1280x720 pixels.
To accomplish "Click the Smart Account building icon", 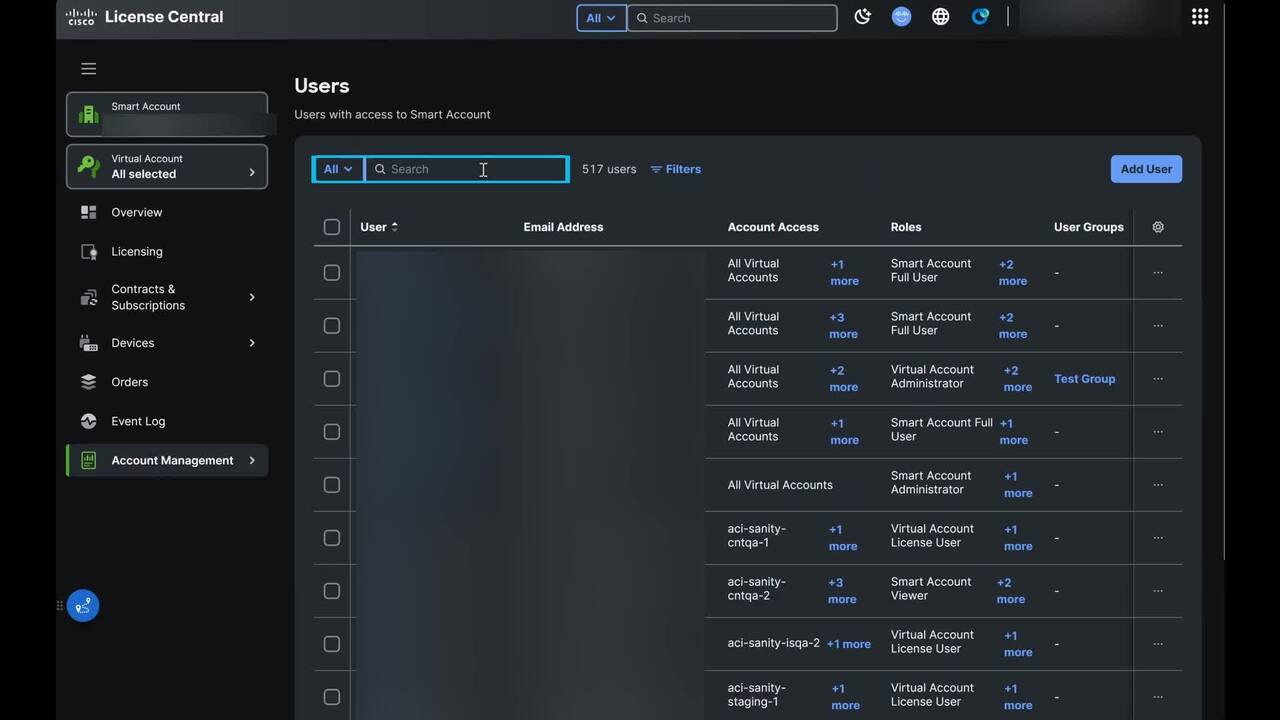I will click(x=89, y=114).
